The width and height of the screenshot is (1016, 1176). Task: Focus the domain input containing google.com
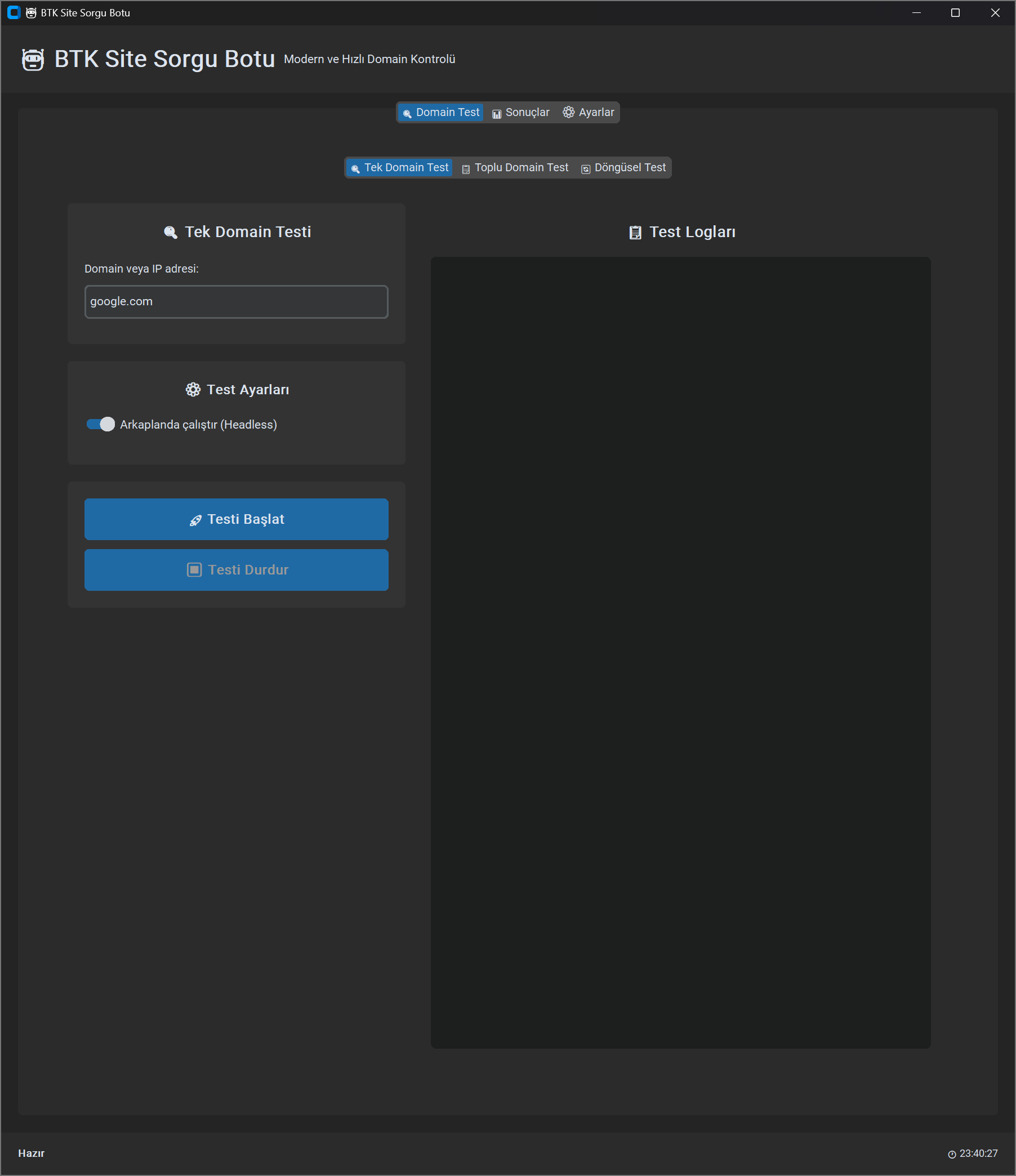point(237,302)
